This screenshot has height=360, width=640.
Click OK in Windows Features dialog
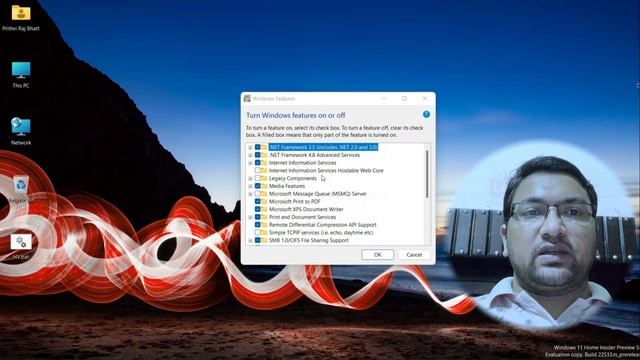point(378,254)
